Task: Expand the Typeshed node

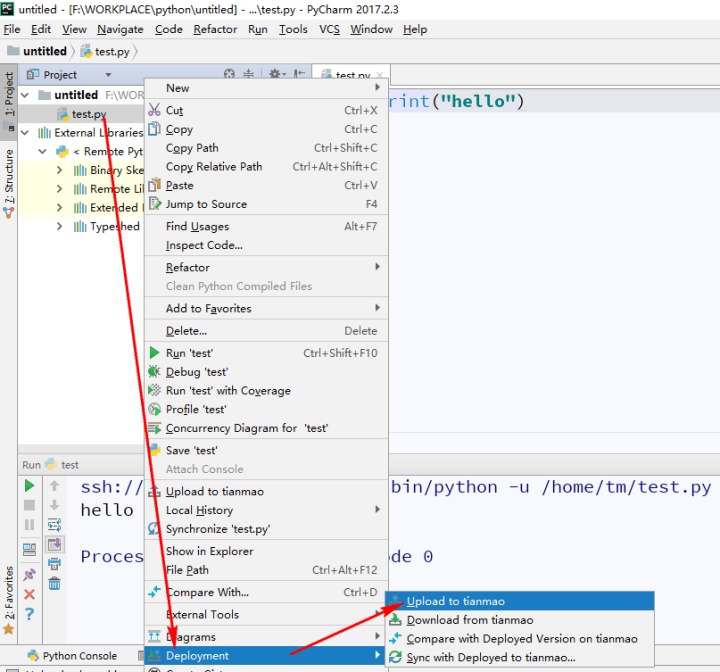Action: tap(59, 226)
